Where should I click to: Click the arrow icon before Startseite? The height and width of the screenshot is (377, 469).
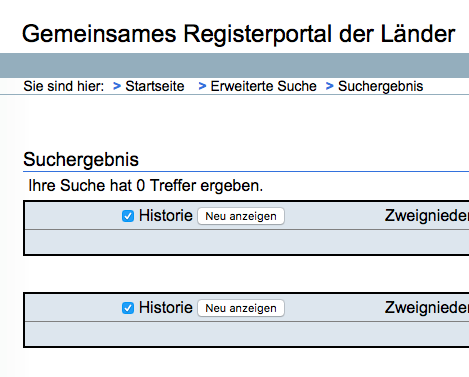pyautogui.click(x=117, y=86)
